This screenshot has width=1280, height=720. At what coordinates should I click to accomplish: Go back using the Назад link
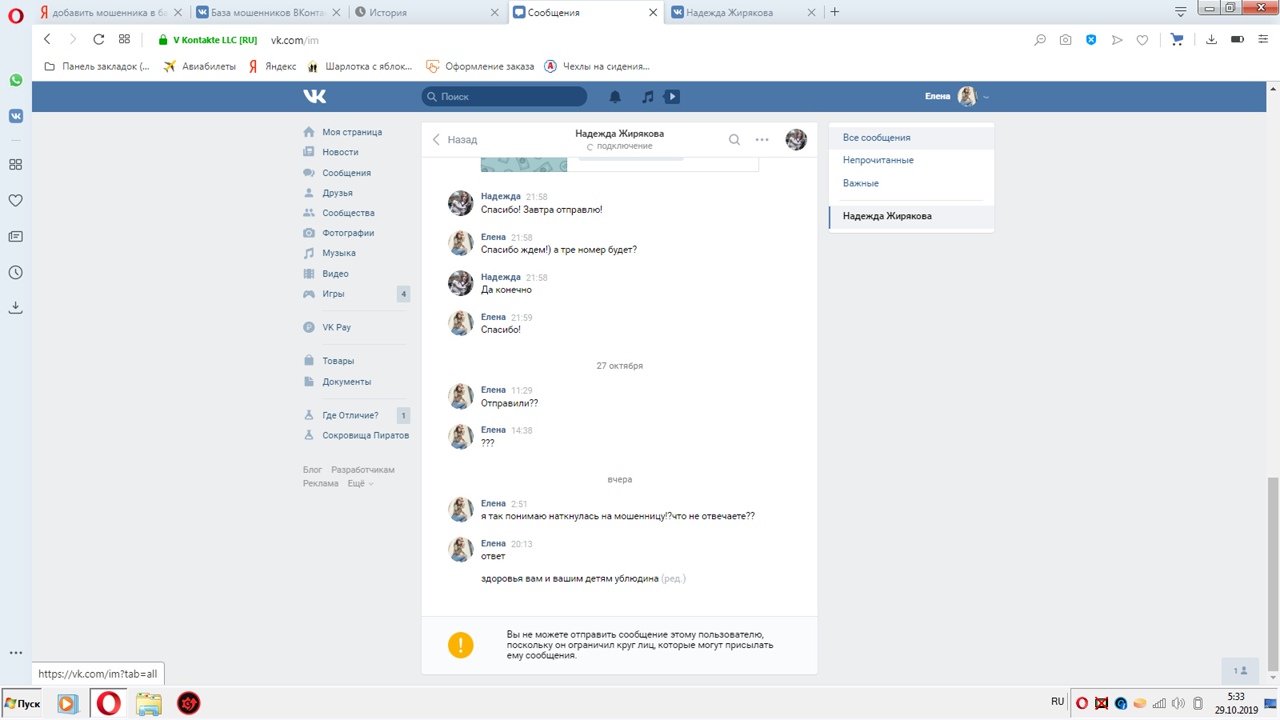click(x=455, y=140)
